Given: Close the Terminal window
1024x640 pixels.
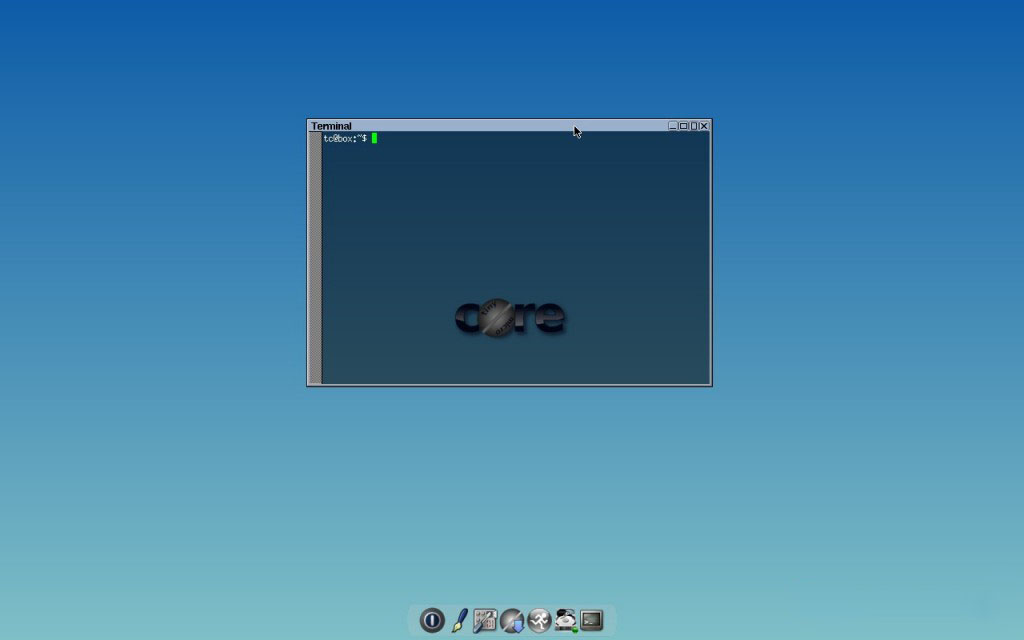Looking at the screenshot, I should (x=704, y=126).
